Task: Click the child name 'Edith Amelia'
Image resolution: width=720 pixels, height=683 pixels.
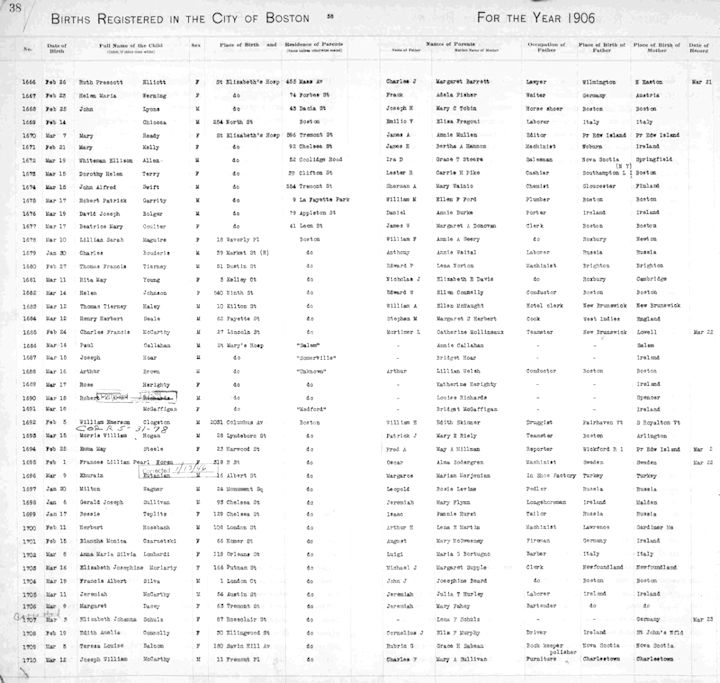Action: 99,633
